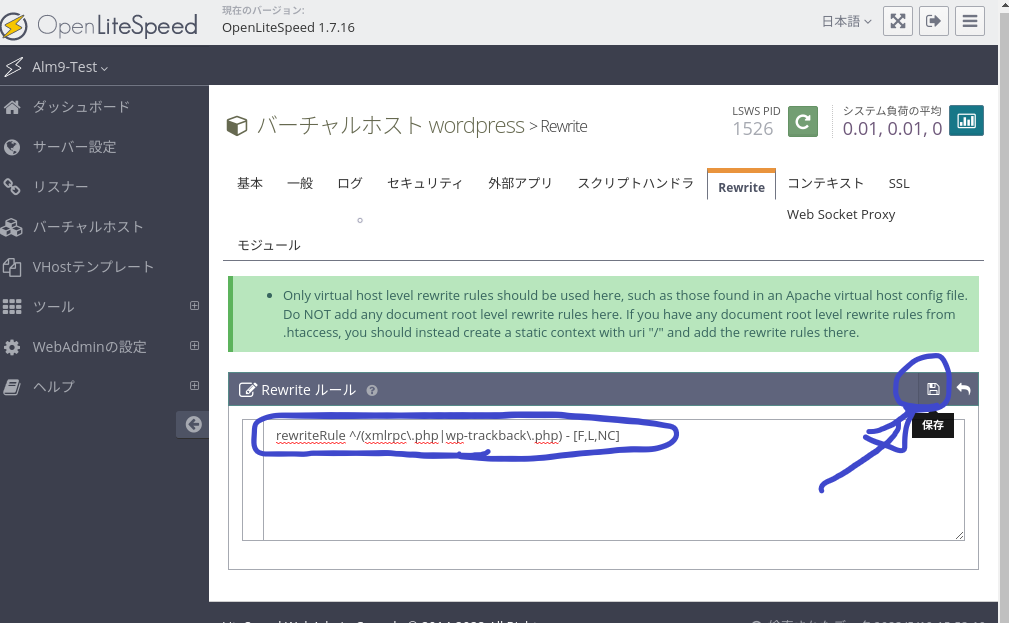
Task: Expand the WebAdminの設定 submenu plus icon
Action: click(x=194, y=346)
